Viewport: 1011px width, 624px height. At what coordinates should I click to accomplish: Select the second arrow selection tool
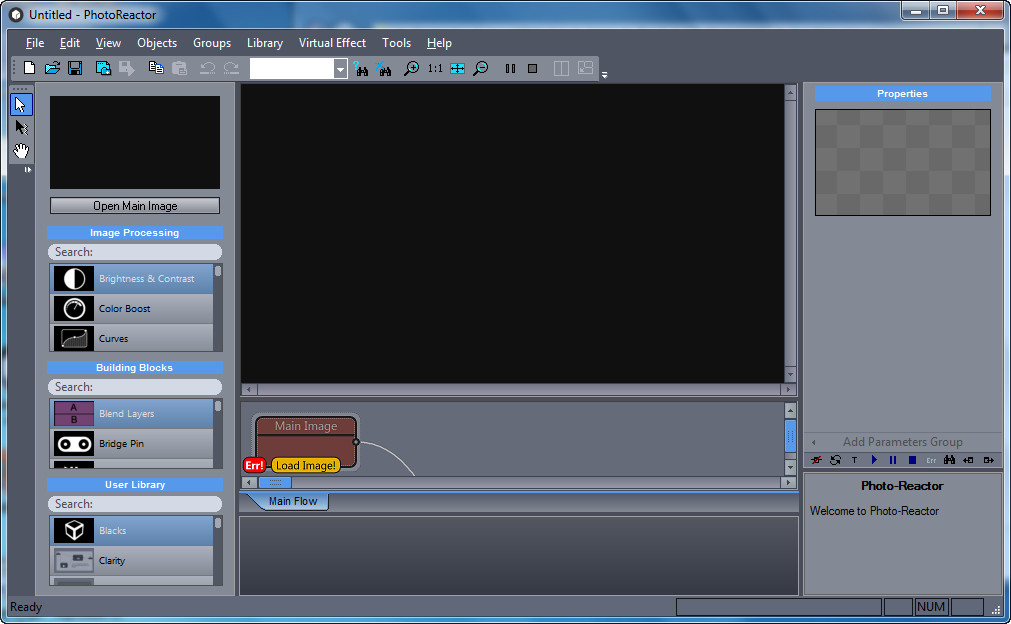click(x=21, y=127)
